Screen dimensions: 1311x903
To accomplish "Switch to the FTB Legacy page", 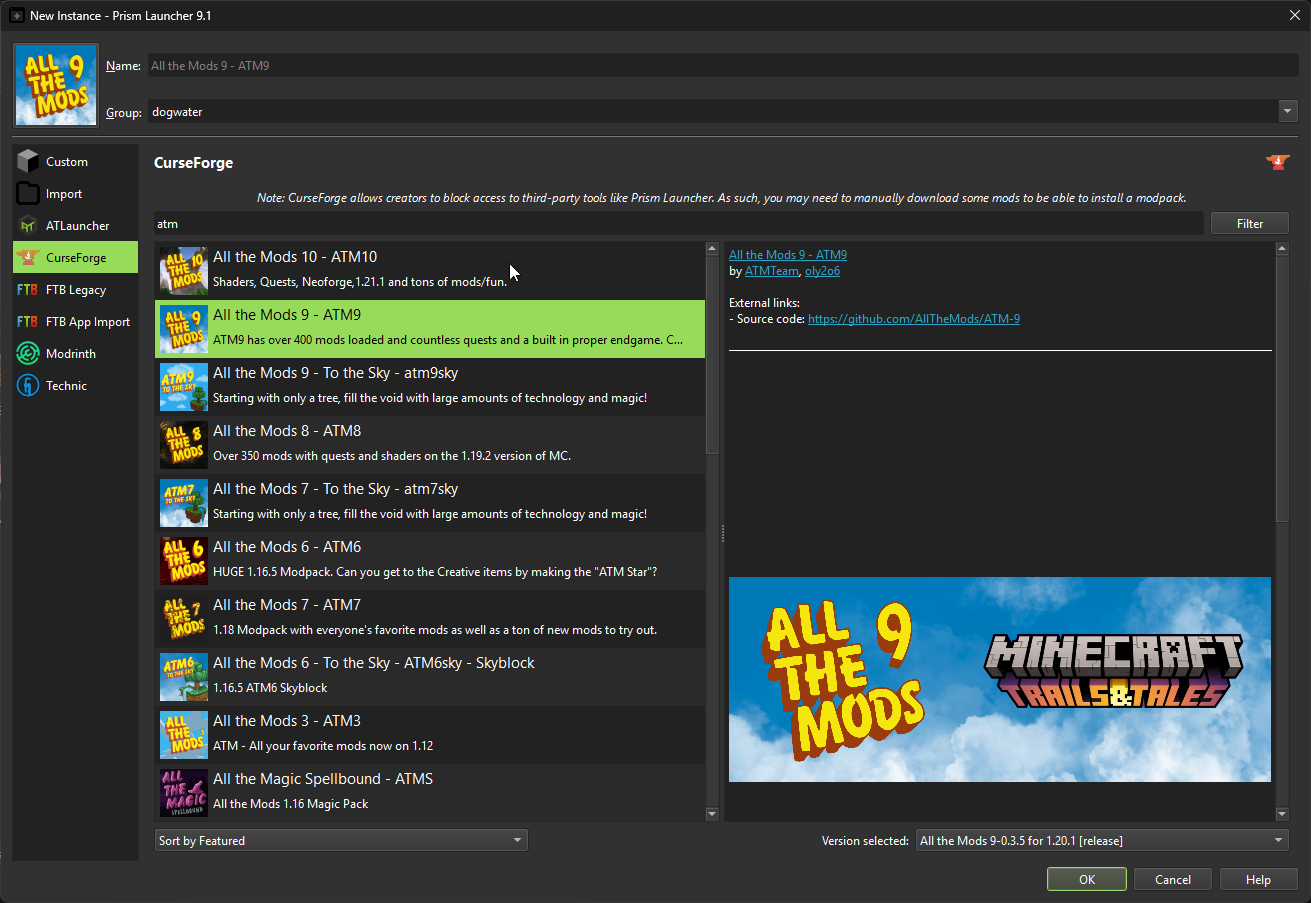I will tap(76, 289).
